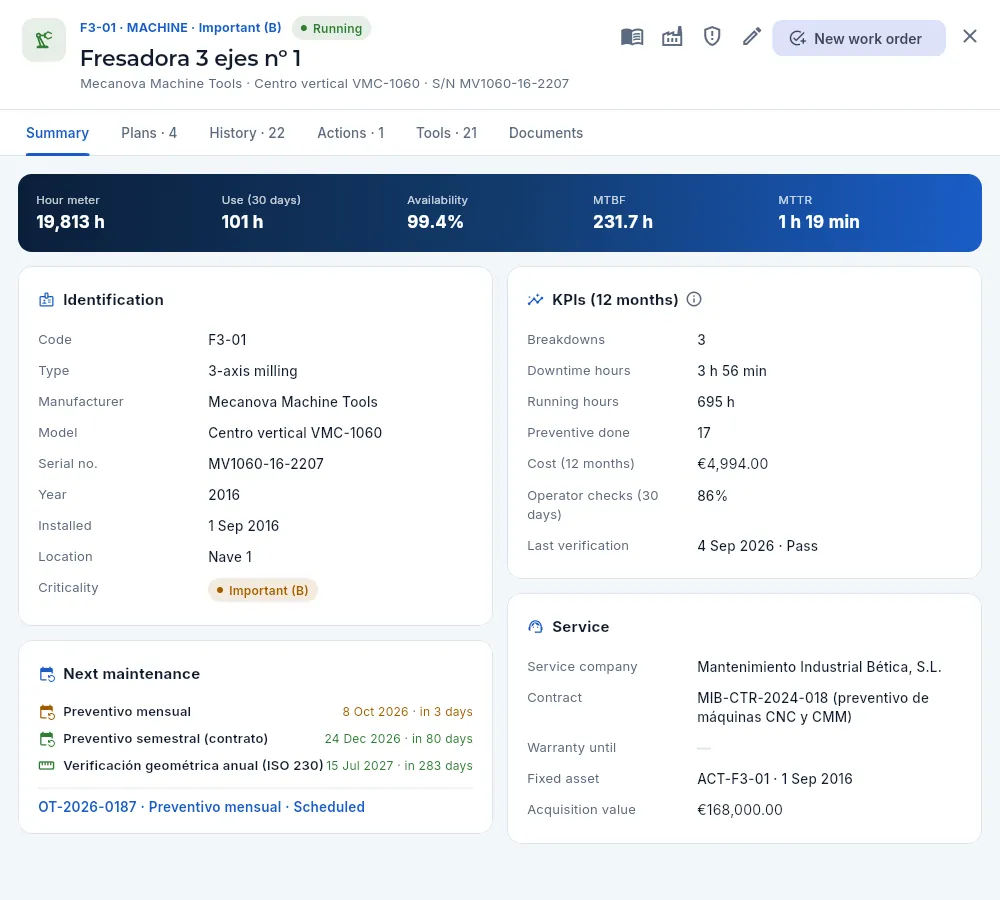Click the location value "Nave 1"
1000x900 pixels.
click(230, 557)
